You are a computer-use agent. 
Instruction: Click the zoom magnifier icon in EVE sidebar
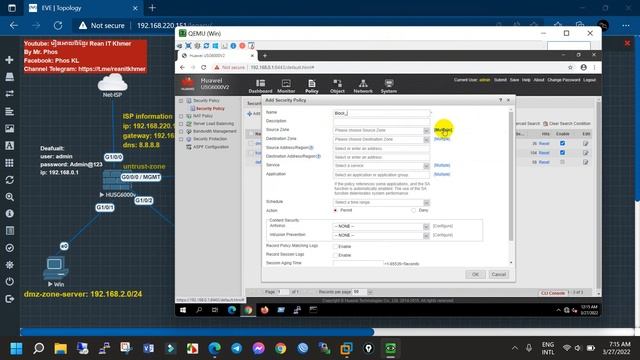[x=9, y=197]
